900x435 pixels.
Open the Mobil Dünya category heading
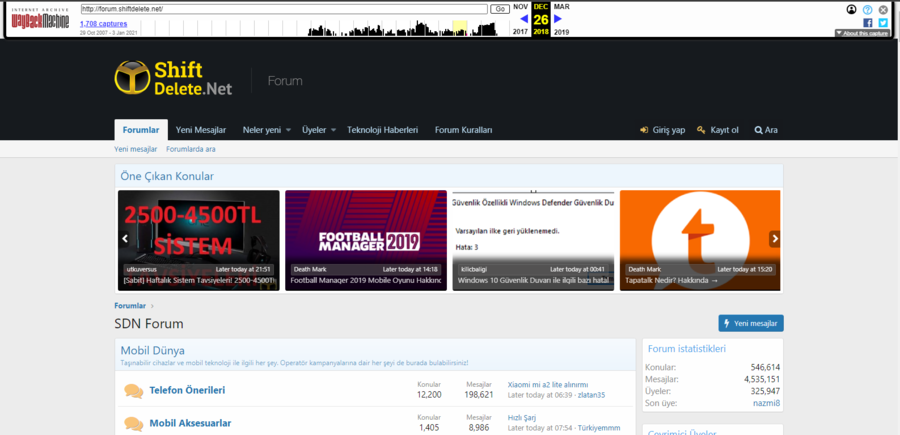click(x=153, y=351)
